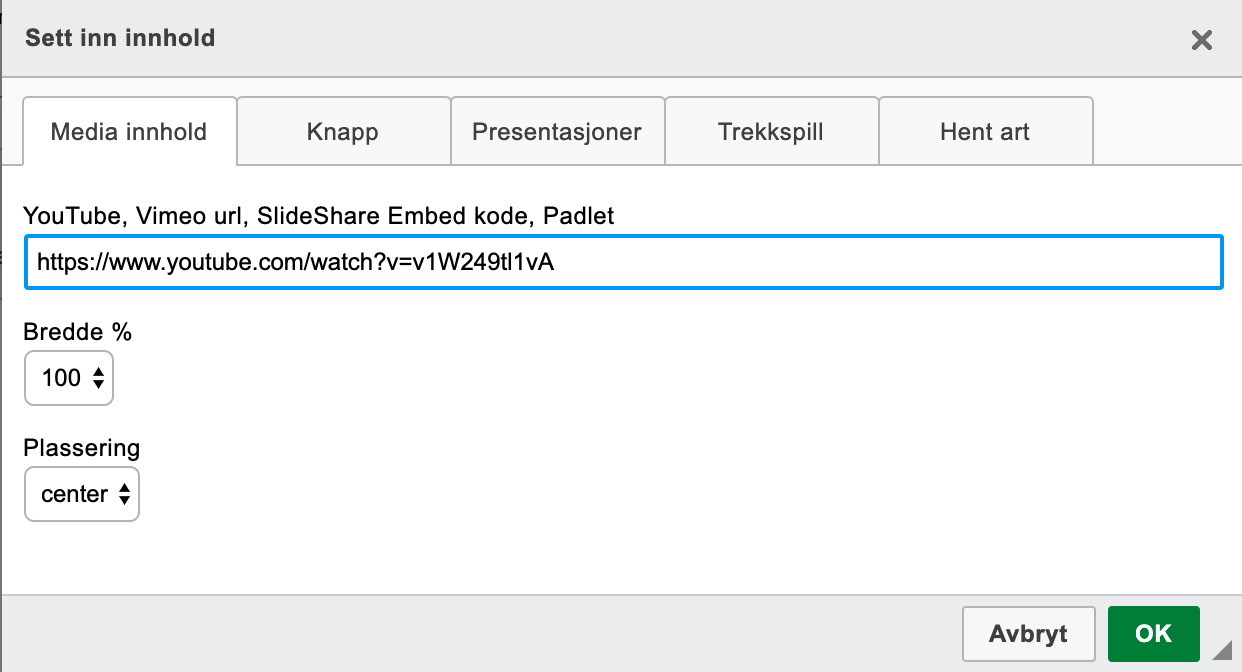The height and width of the screenshot is (672, 1242).
Task: Select the Trekkspill tab
Action: 771,131
